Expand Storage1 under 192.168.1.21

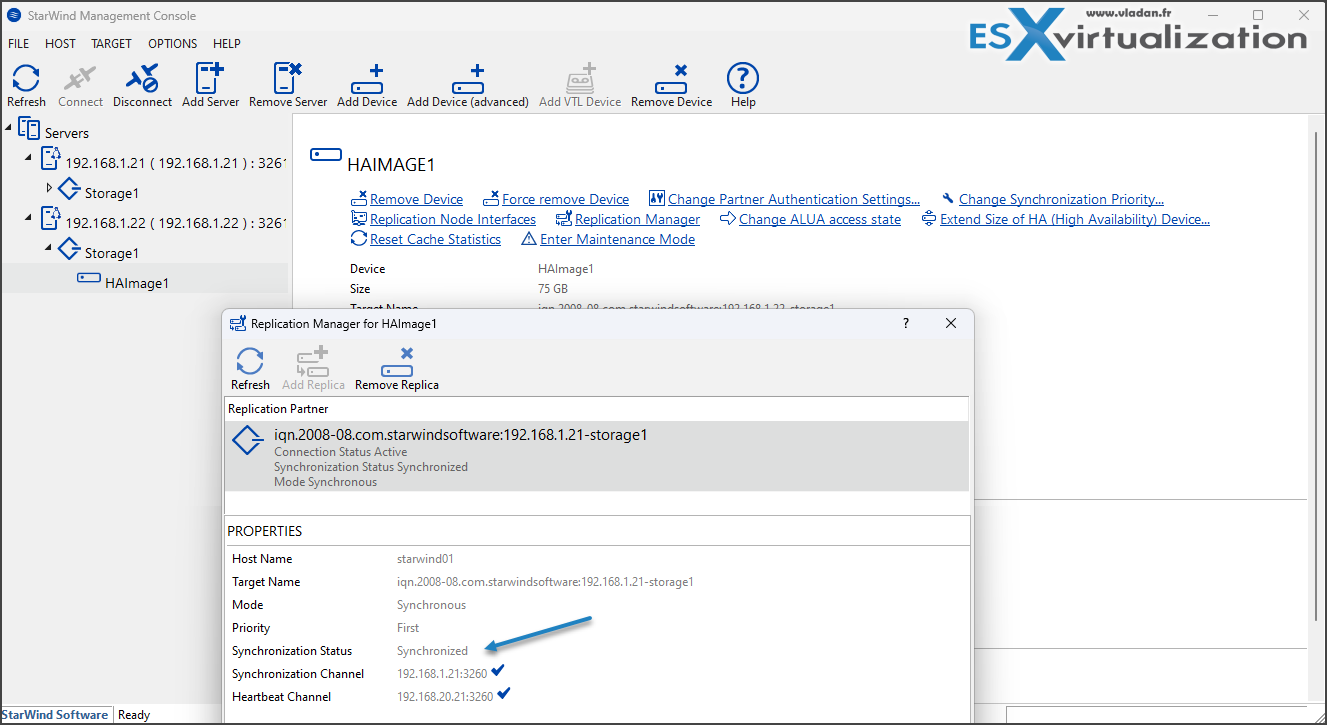49,187
